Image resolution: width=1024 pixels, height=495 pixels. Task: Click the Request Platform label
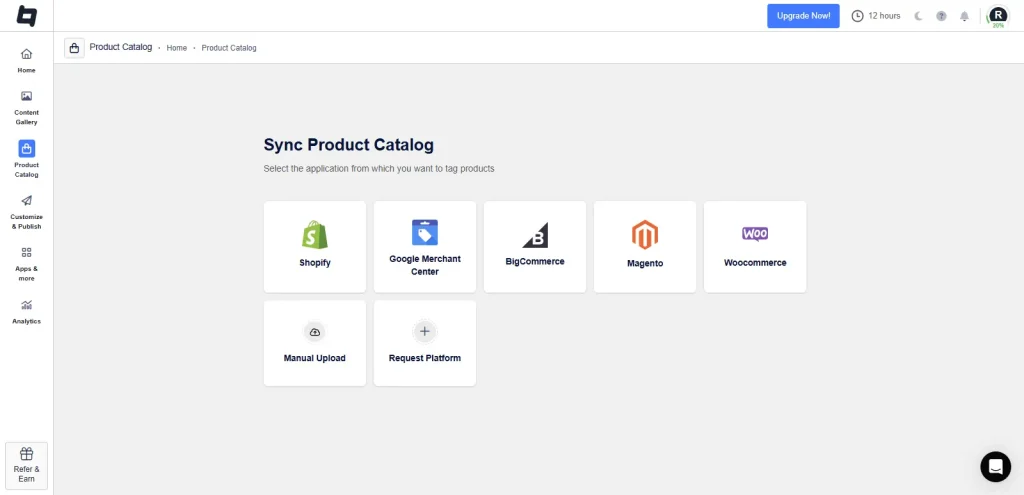424,358
